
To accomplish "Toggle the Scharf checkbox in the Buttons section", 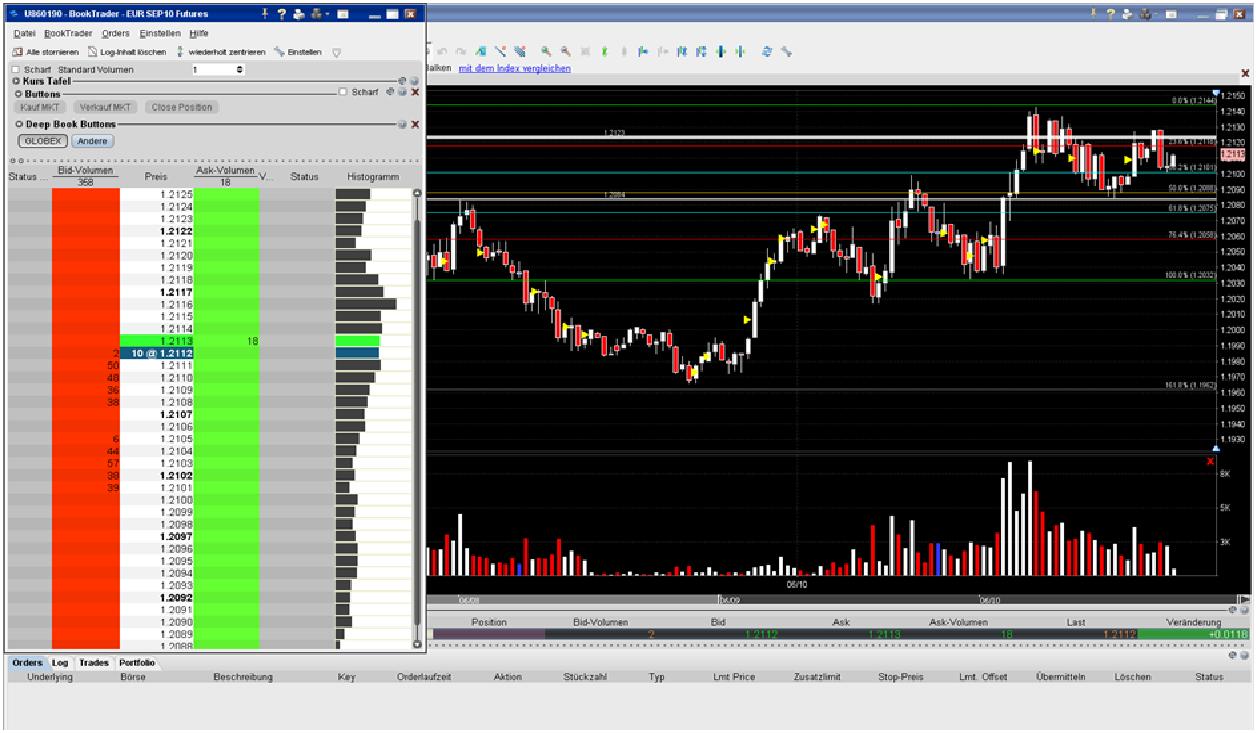I will tap(343, 92).
